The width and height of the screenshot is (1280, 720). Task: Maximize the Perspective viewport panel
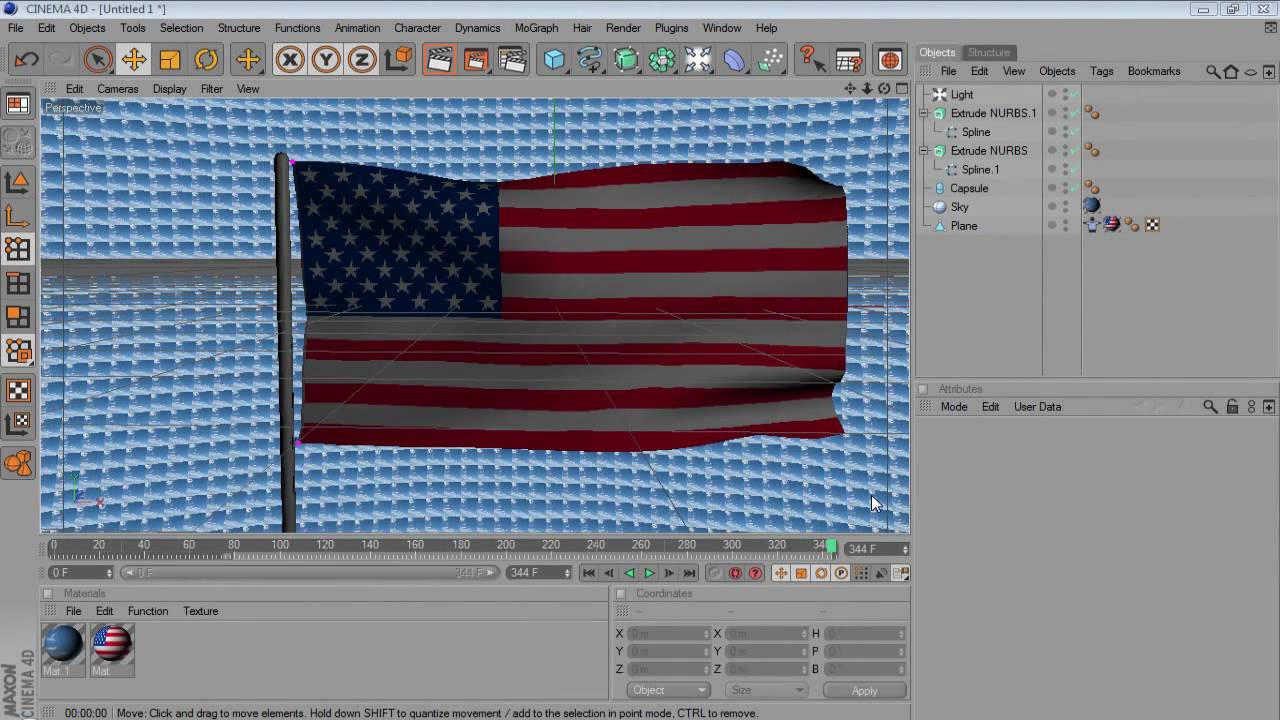(902, 89)
